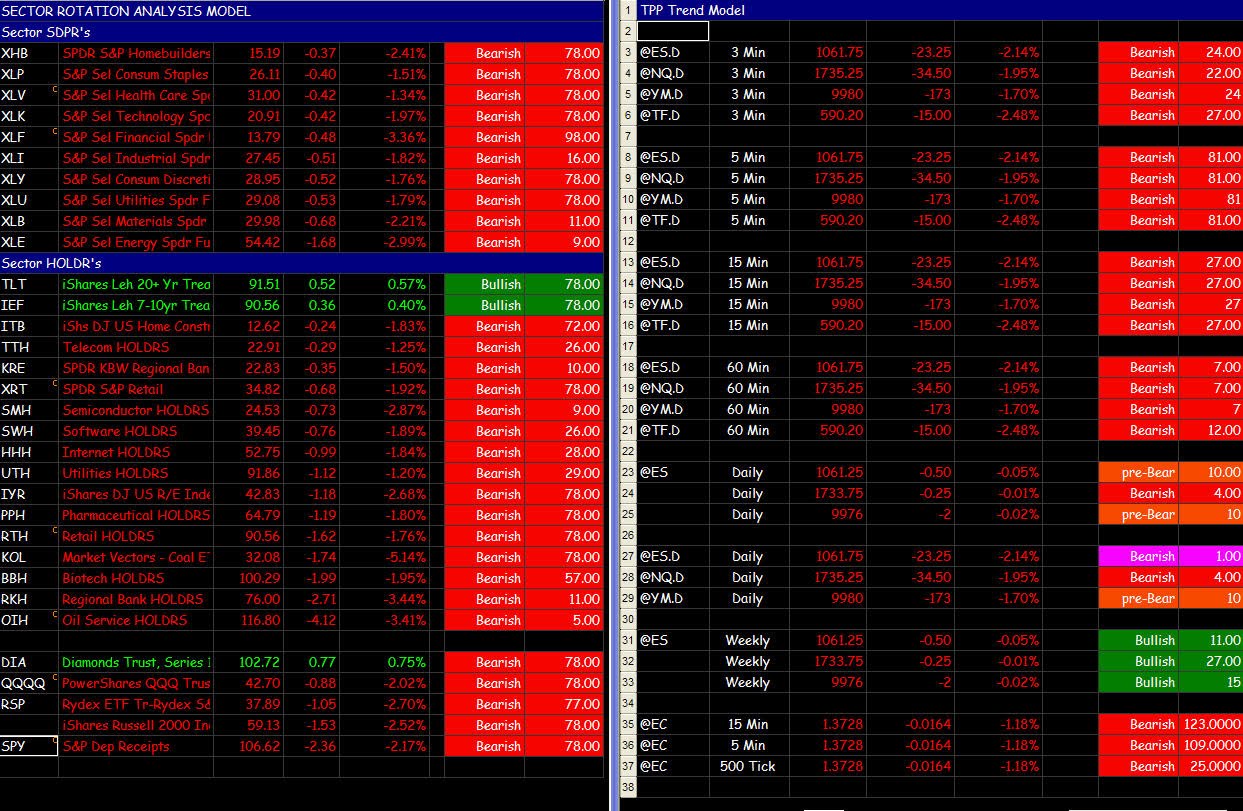The image size is (1243, 811).
Task: Click the 98.00 score in the XLF row
Action: [x=565, y=137]
